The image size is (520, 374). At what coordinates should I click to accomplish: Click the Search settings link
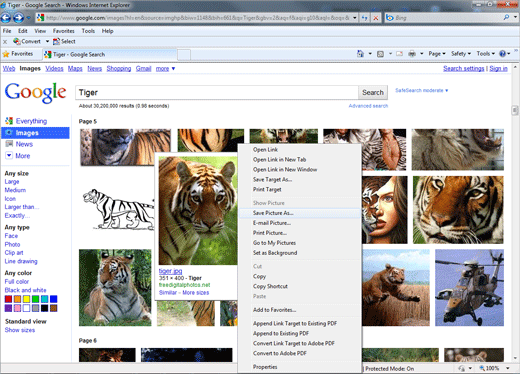pyautogui.click(x=463, y=68)
